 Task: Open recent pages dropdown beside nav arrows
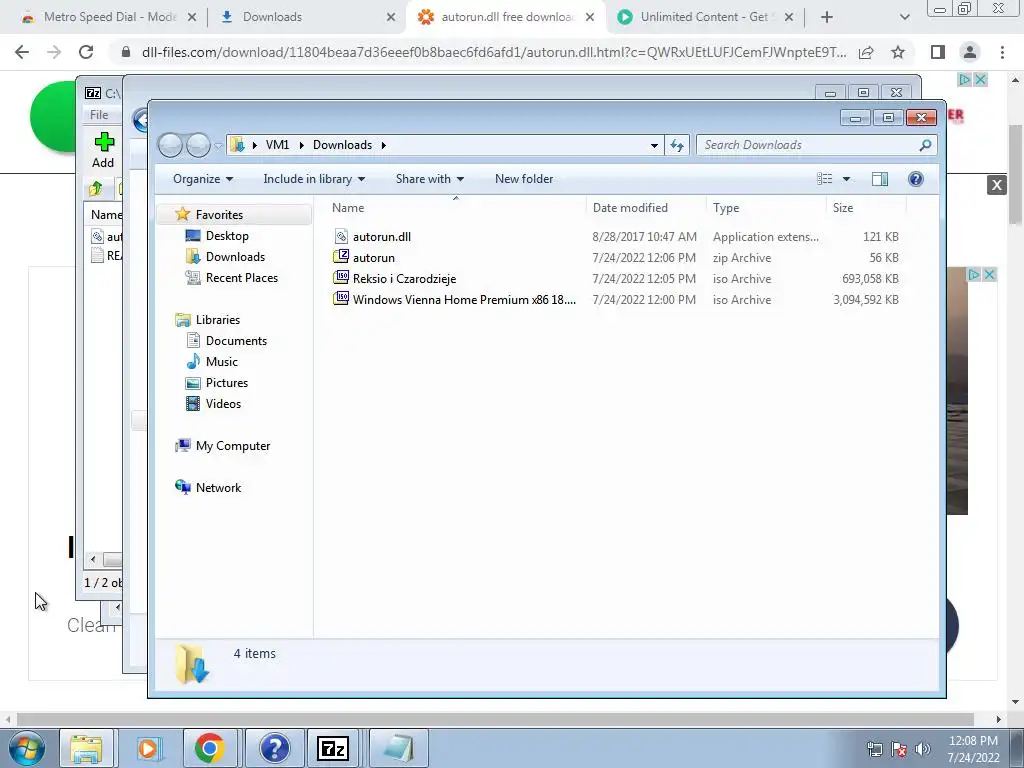(x=218, y=146)
